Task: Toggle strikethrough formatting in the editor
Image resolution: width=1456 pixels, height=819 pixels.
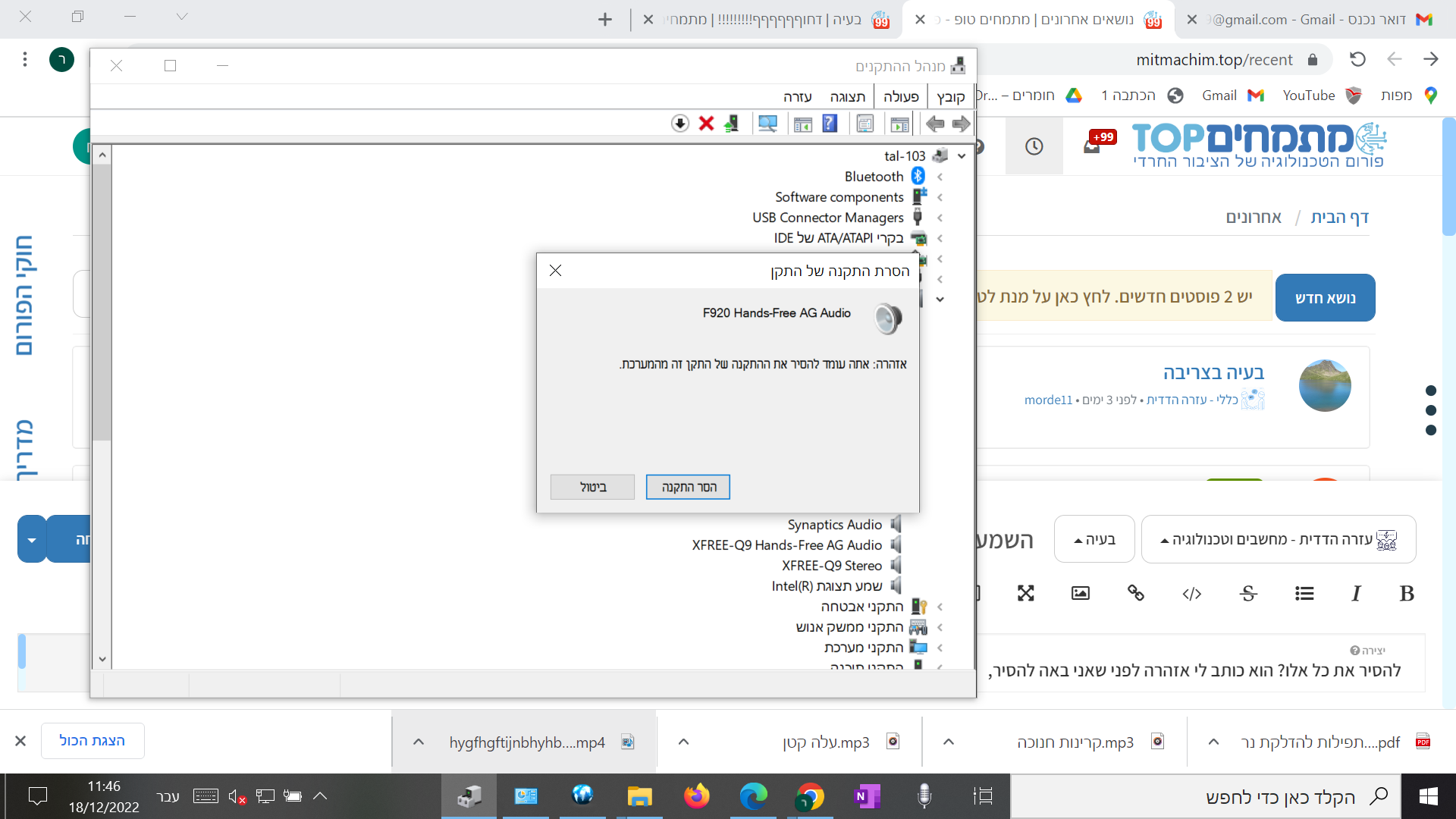Action: tap(1248, 593)
